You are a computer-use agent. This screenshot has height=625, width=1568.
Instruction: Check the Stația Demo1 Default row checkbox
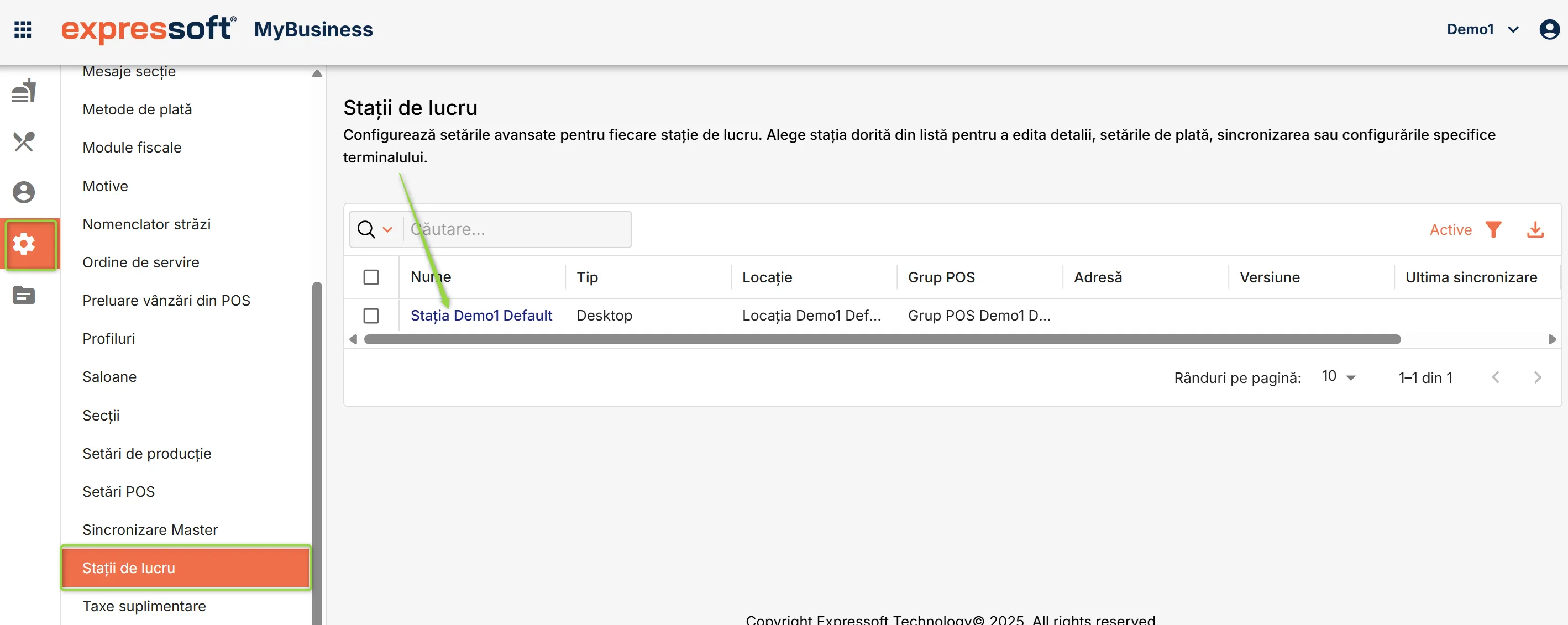[371, 315]
